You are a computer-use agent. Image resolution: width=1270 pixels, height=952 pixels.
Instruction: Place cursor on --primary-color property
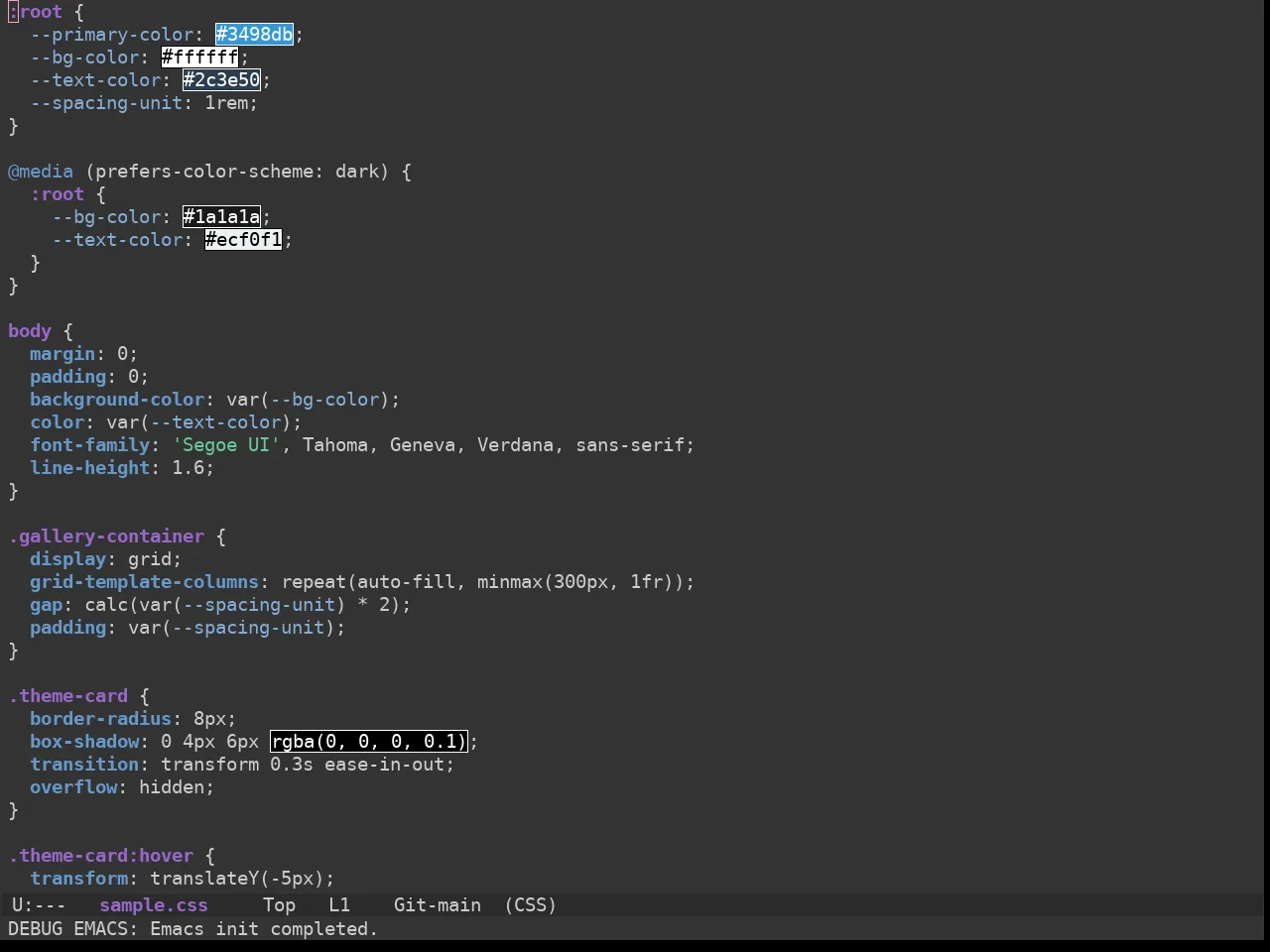click(112, 35)
